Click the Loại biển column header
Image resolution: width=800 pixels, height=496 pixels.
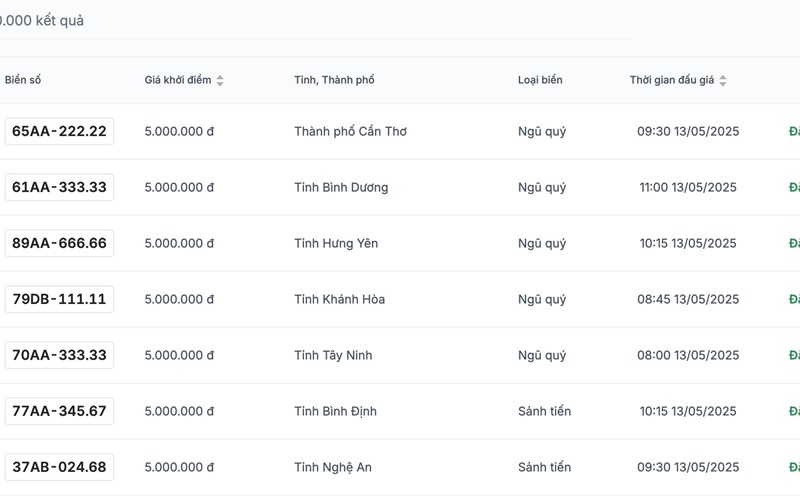click(540, 80)
